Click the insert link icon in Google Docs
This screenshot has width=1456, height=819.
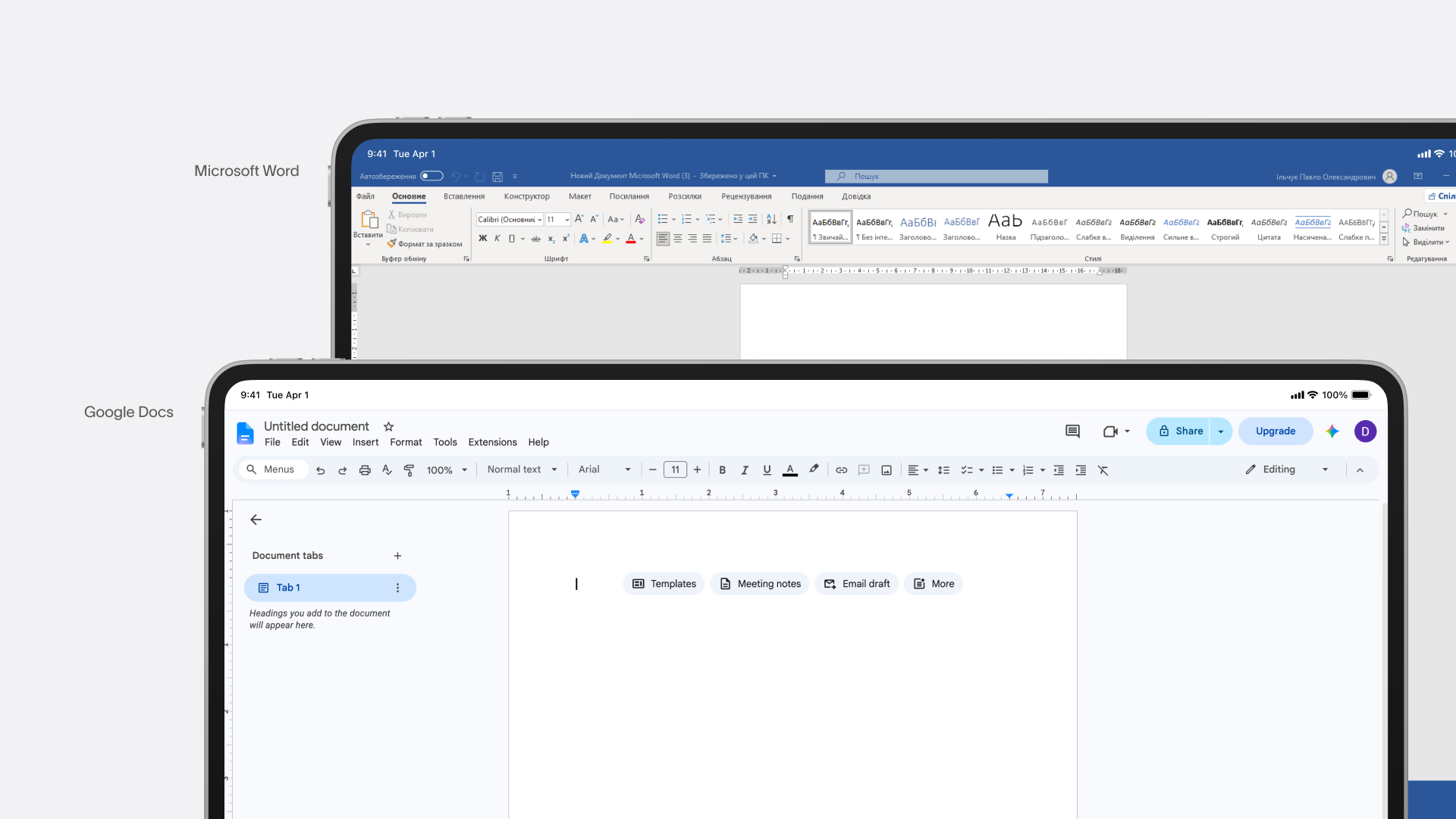842,470
